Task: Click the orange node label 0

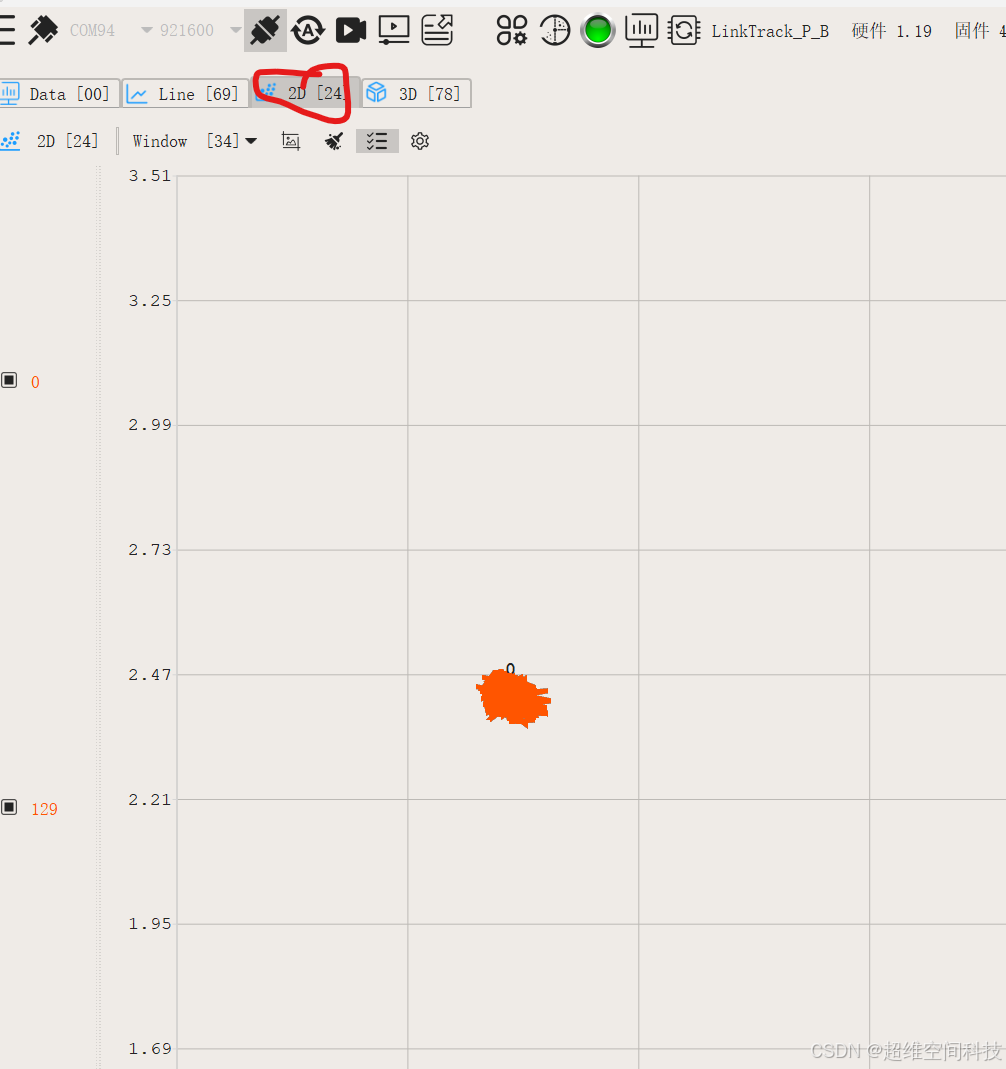Action: coord(35,382)
